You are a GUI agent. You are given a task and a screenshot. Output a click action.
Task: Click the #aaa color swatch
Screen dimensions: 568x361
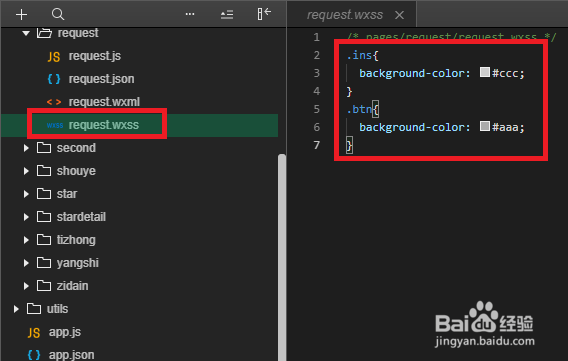(x=485, y=126)
